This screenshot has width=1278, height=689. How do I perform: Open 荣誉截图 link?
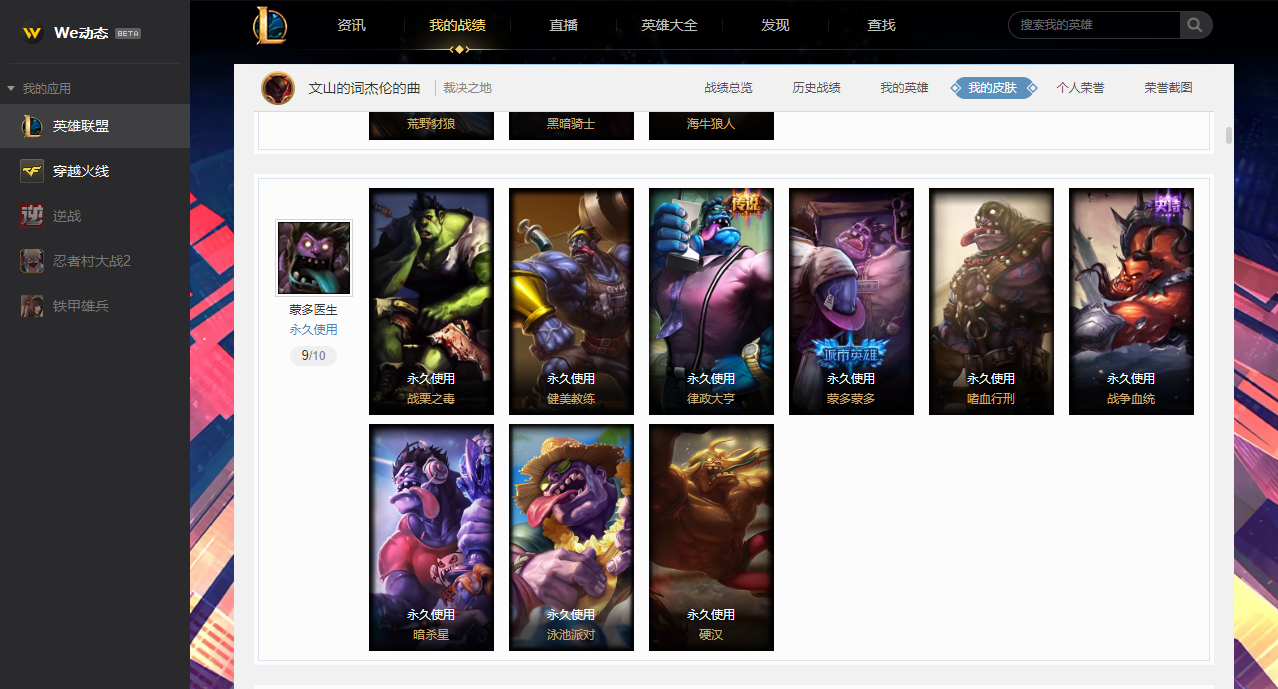point(1168,88)
